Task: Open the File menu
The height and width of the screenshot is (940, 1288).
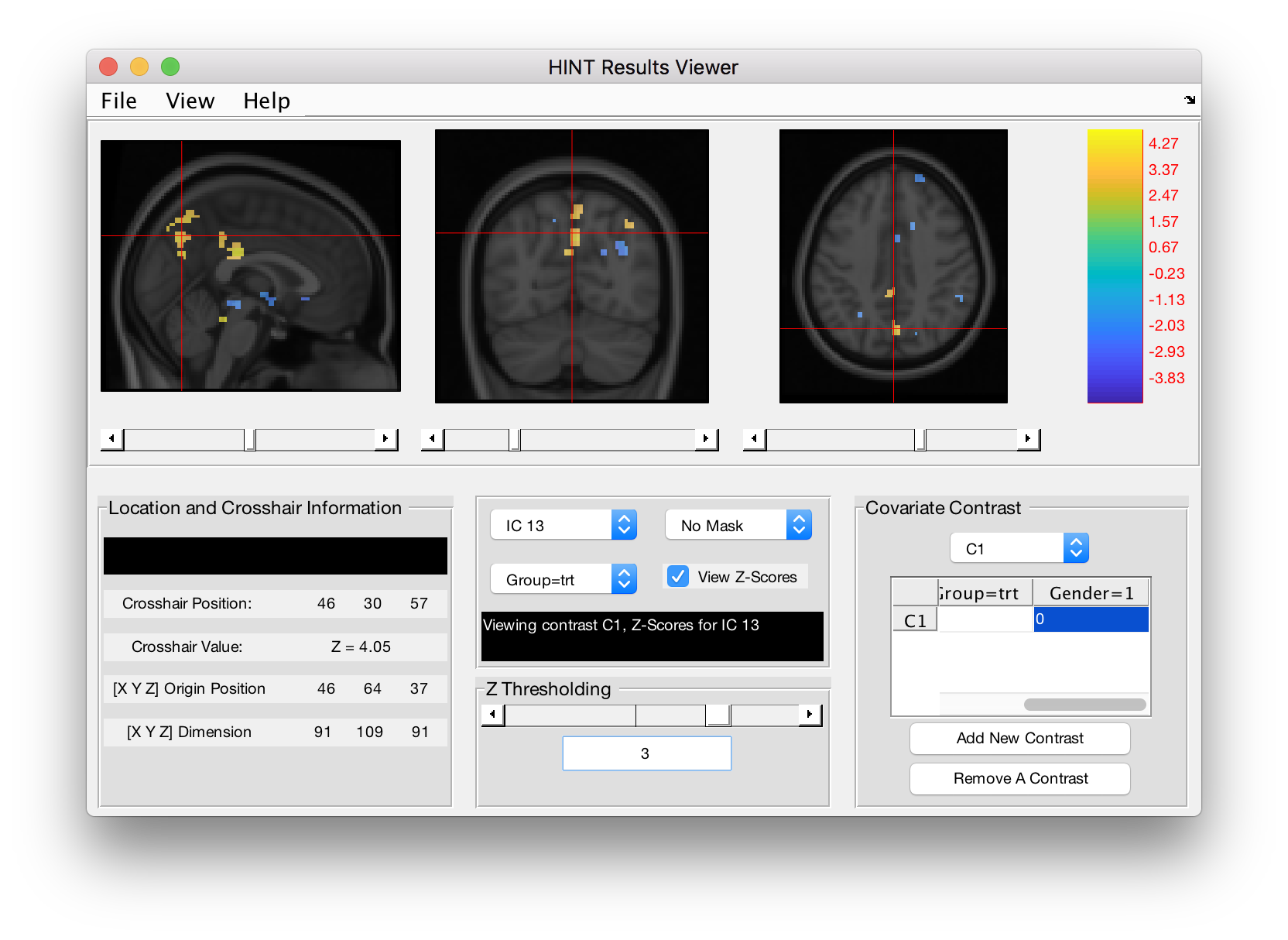Action: point(119,101)
